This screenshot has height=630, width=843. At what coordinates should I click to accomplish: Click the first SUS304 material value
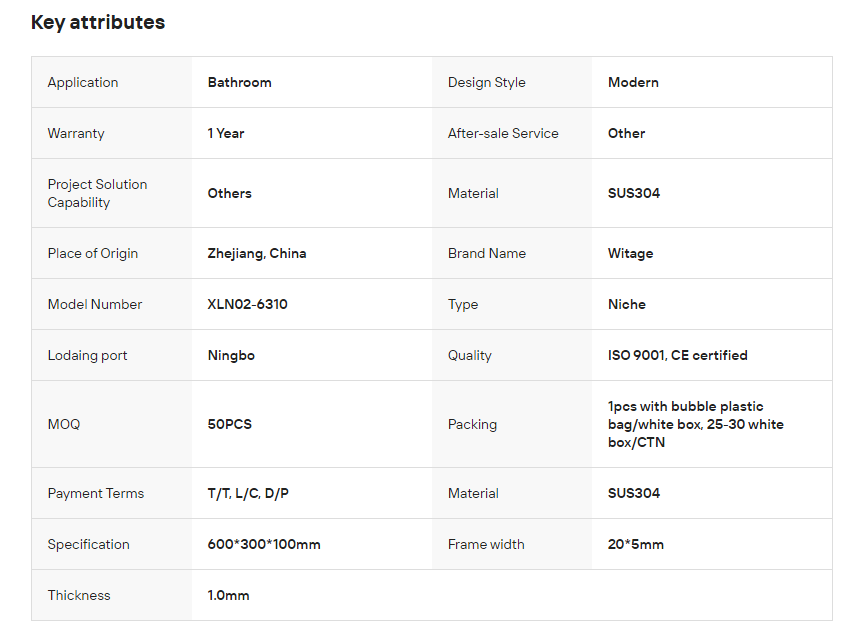coord(634,193)
